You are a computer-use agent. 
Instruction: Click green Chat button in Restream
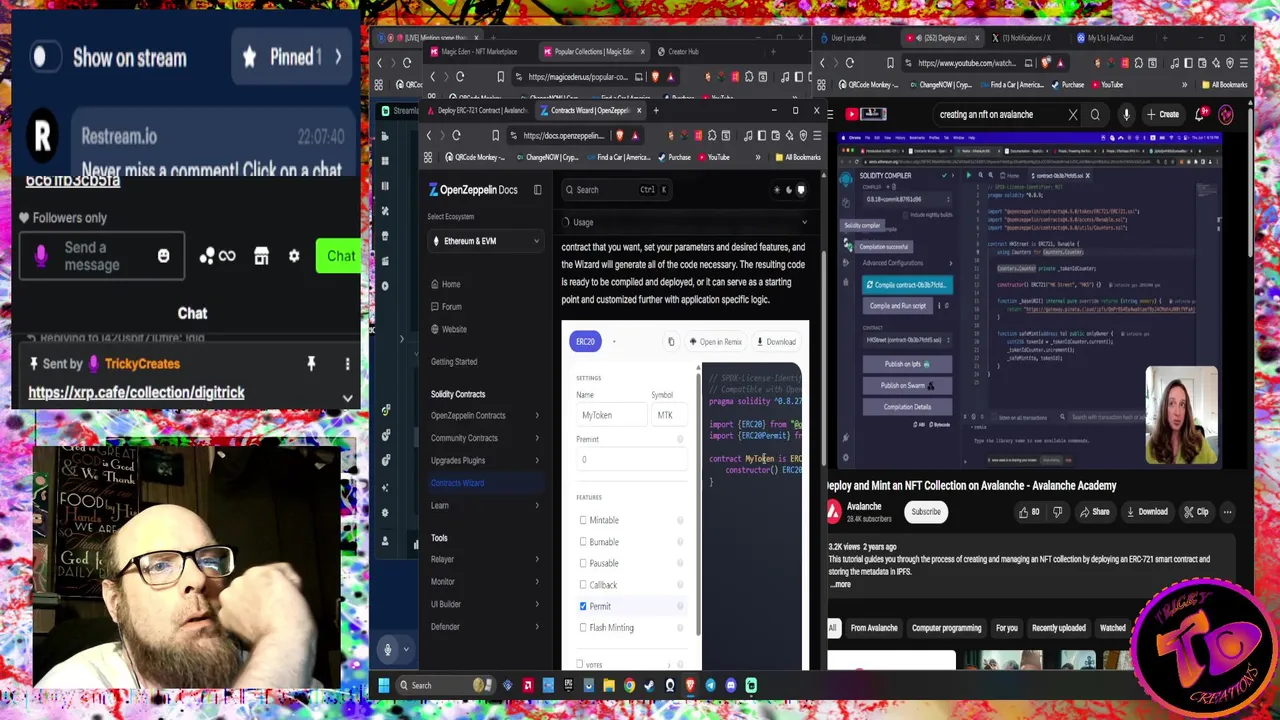[340, 256]
